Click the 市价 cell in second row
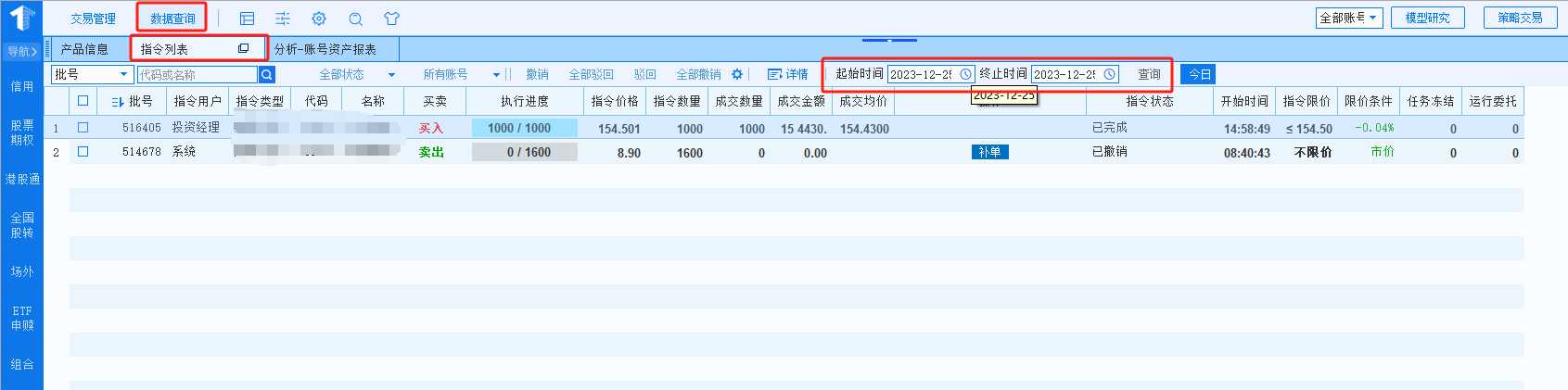 [1383, 152]
